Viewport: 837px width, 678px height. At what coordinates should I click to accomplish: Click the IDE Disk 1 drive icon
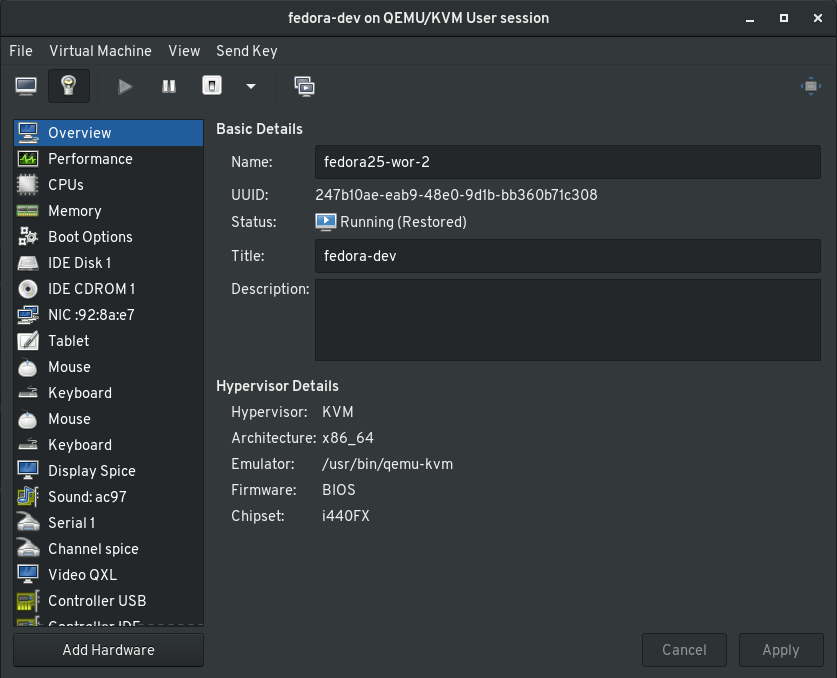coord(28,263)
